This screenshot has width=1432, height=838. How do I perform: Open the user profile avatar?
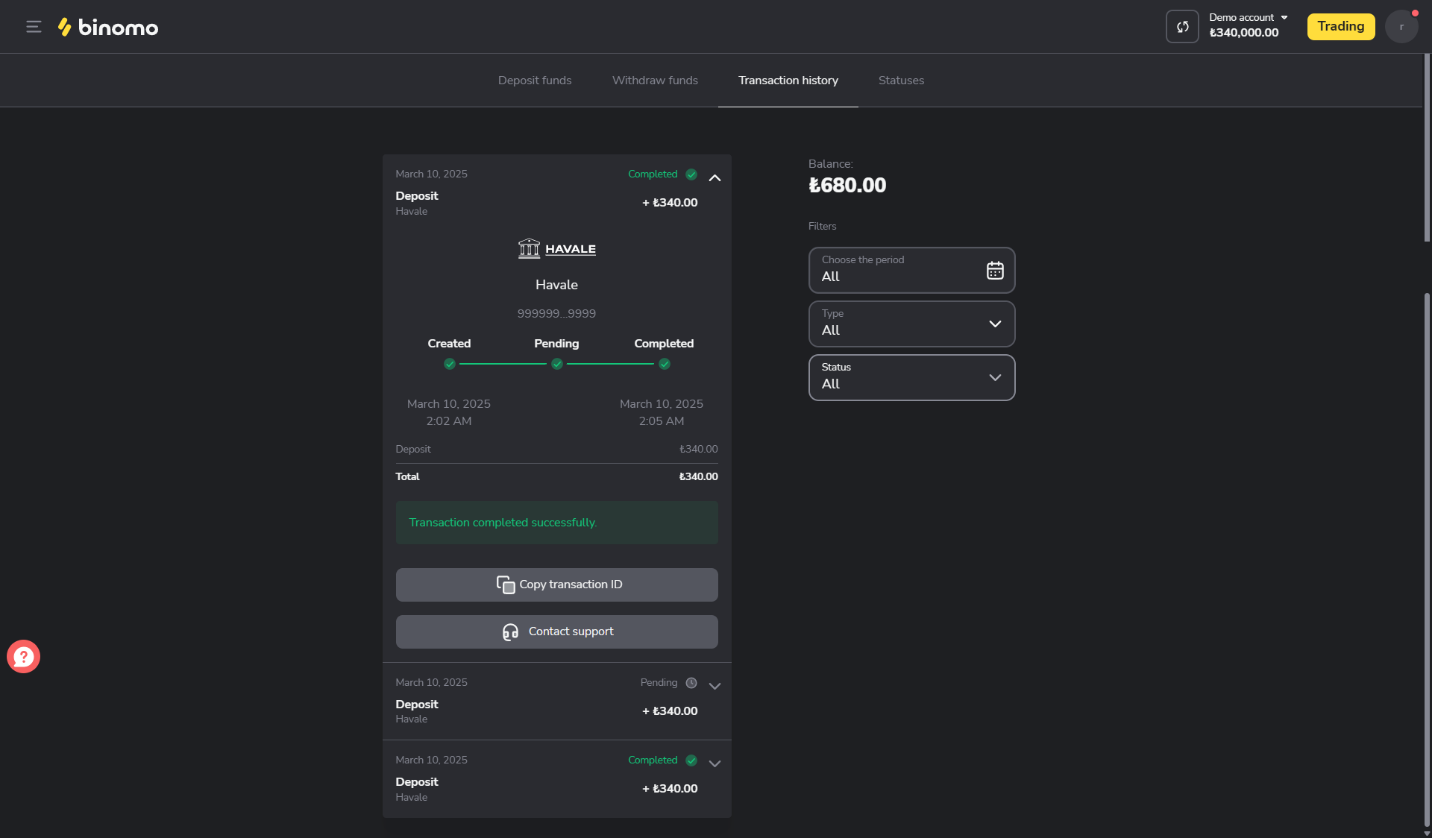(x=1401, y=27)
